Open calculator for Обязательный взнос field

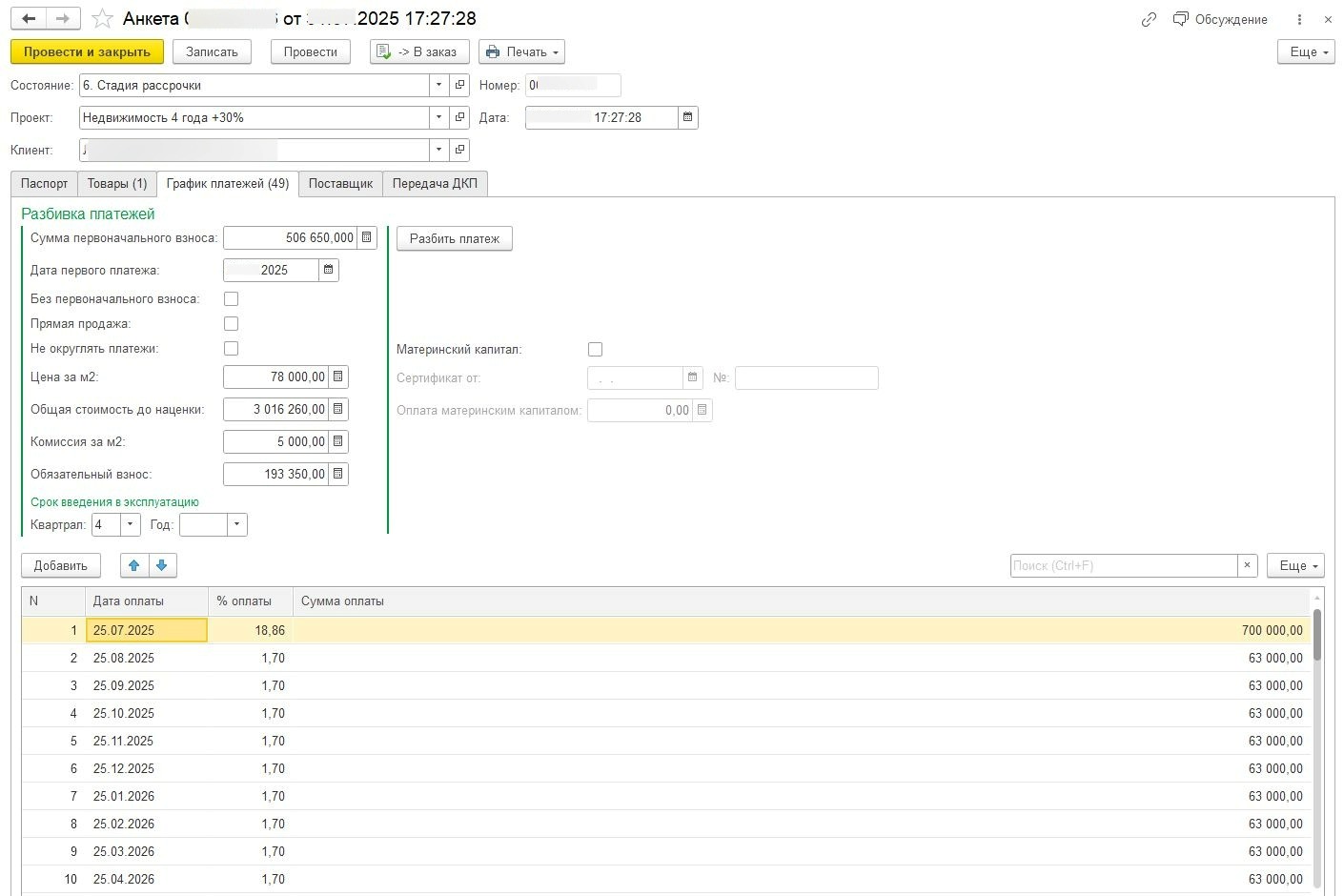pyautogui.click(x=337, y=474)
